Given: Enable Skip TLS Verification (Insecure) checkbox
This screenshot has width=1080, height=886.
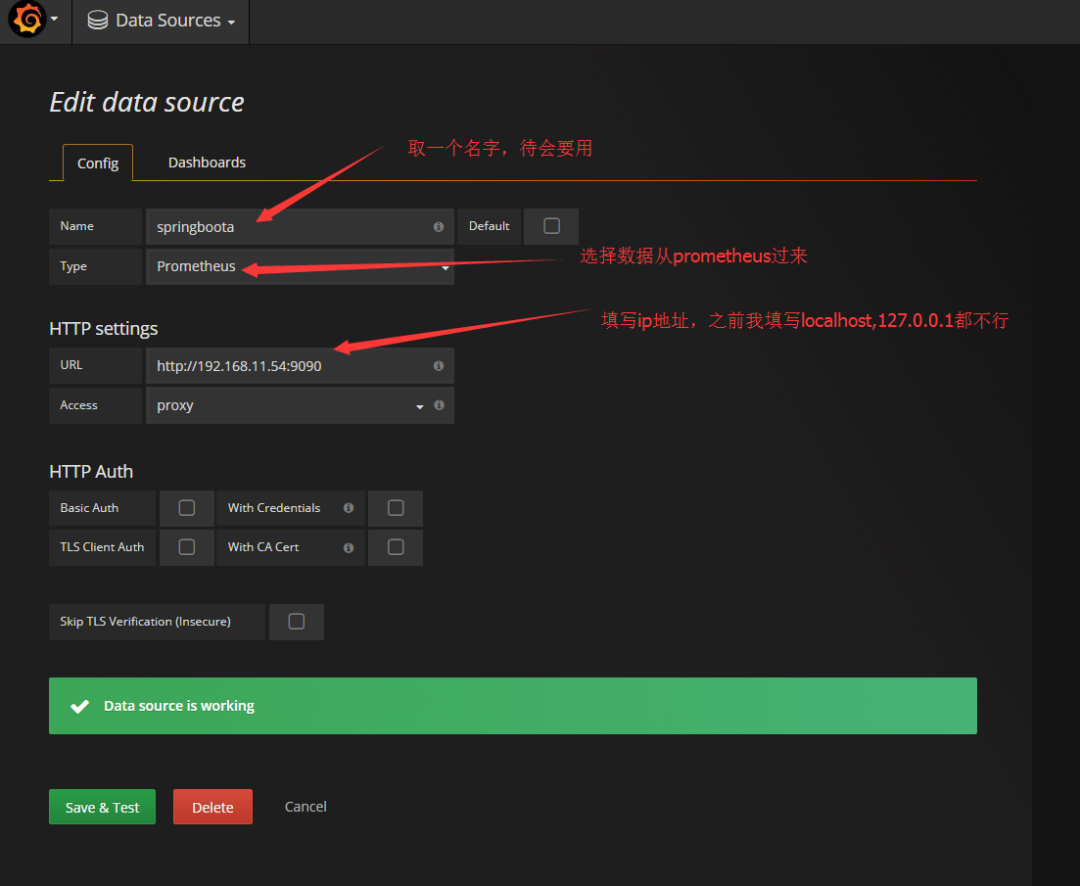Looking at the screenshot, I should [x=296, y=621].
